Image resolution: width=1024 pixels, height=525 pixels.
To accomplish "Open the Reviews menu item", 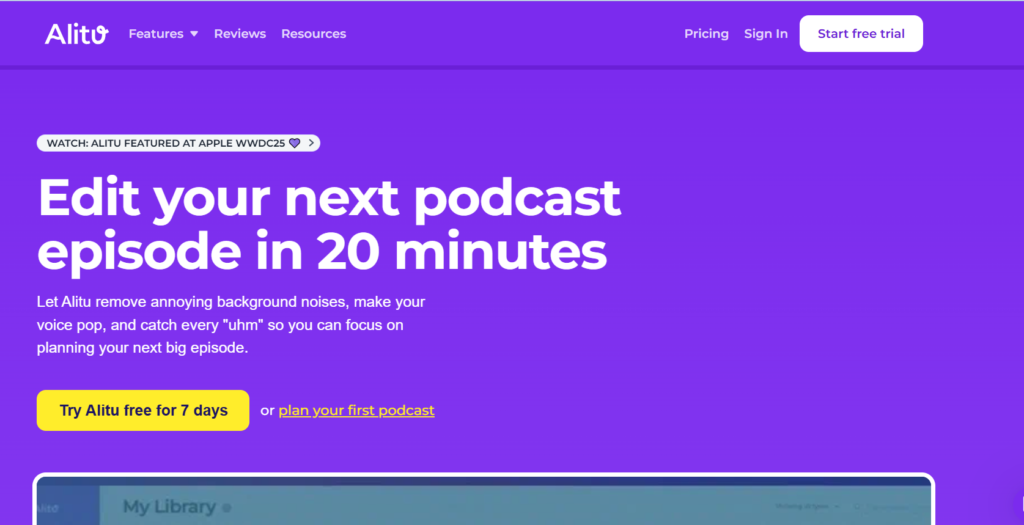I will 240,33.
